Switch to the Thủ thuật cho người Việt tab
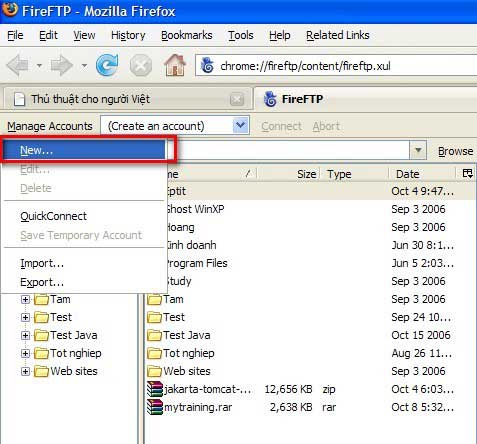This screenshot has width=477, height=444. click(127, 99)
